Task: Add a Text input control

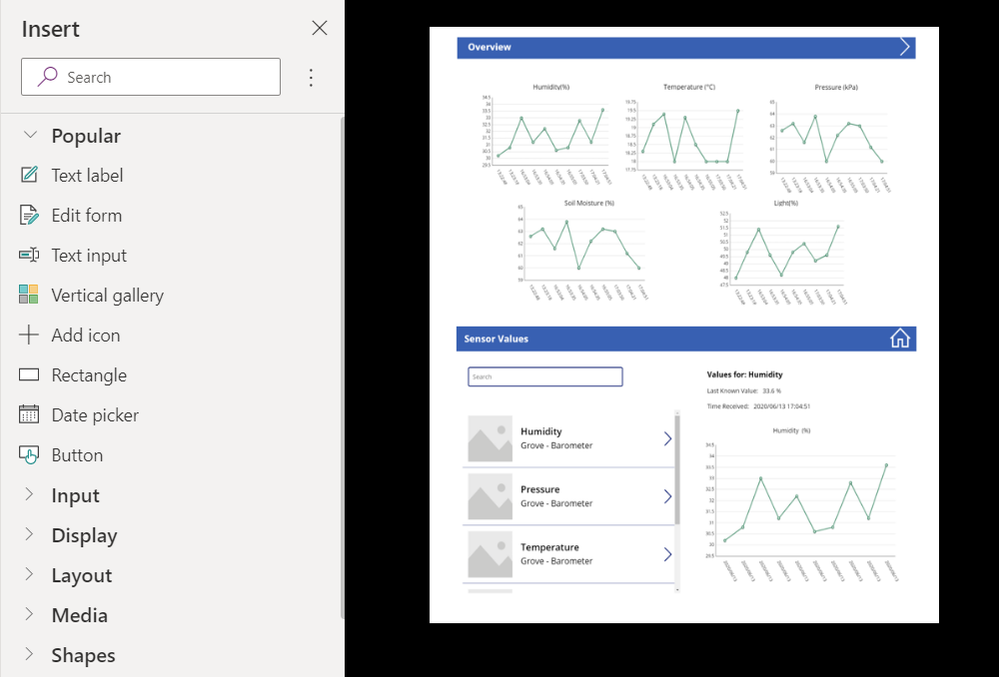Action: point(89,255)
